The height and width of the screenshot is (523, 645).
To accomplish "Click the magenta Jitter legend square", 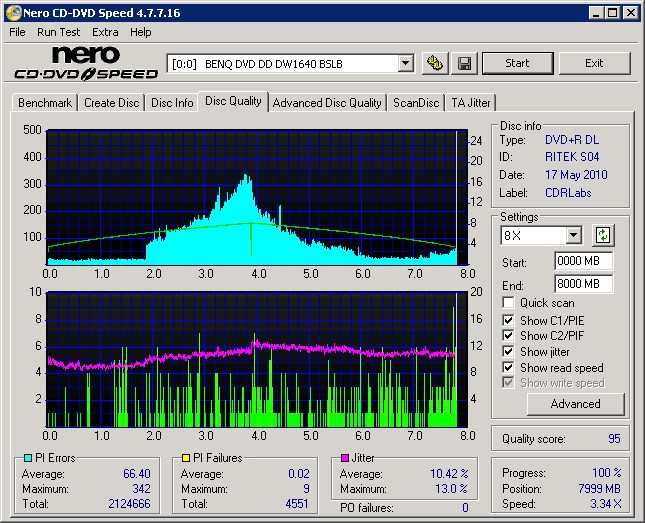I will tap(345, 458).
